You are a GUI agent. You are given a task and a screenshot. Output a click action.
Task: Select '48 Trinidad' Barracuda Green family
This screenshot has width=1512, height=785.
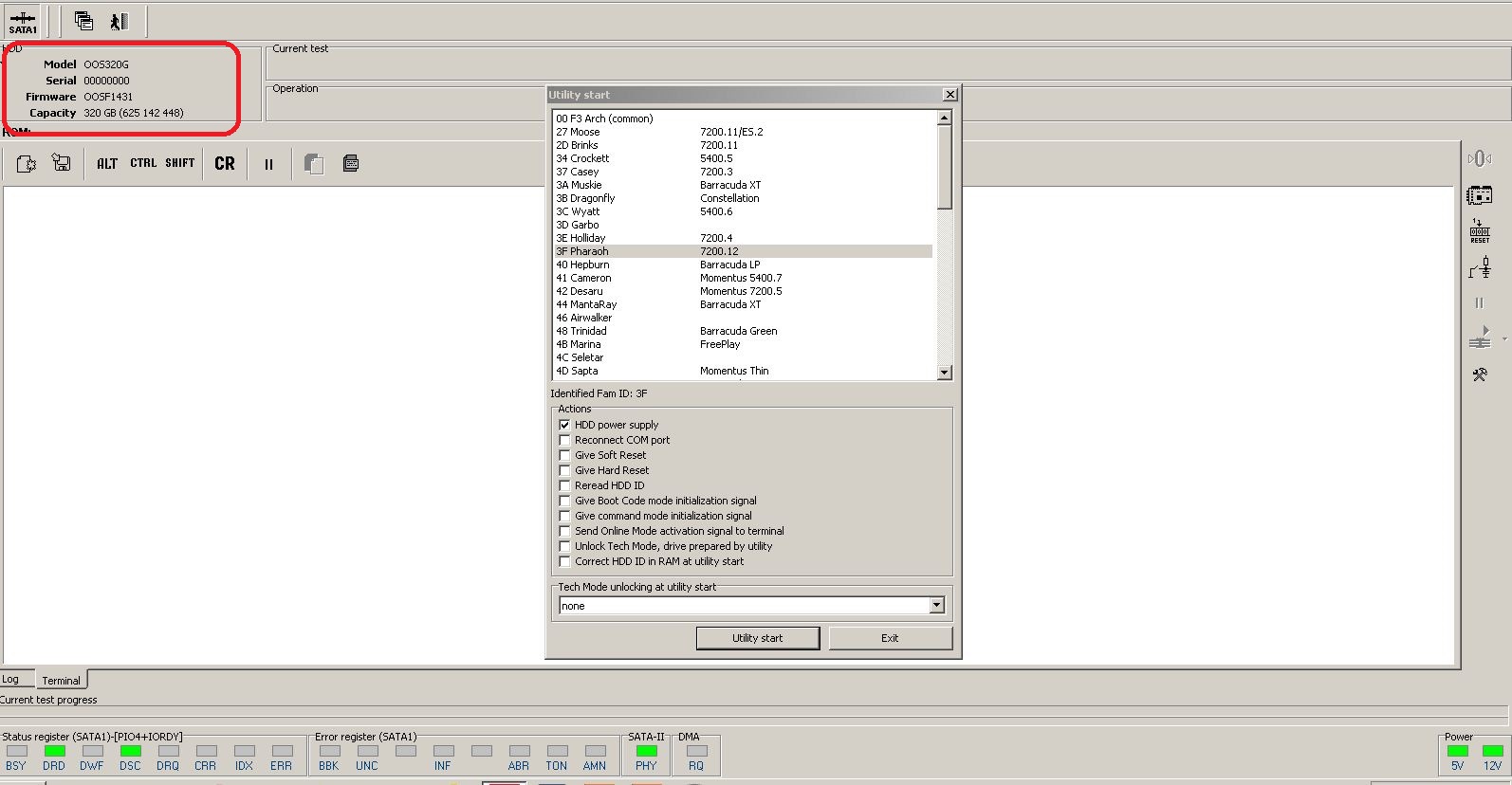pyautogui.click(x=744, y=331)
